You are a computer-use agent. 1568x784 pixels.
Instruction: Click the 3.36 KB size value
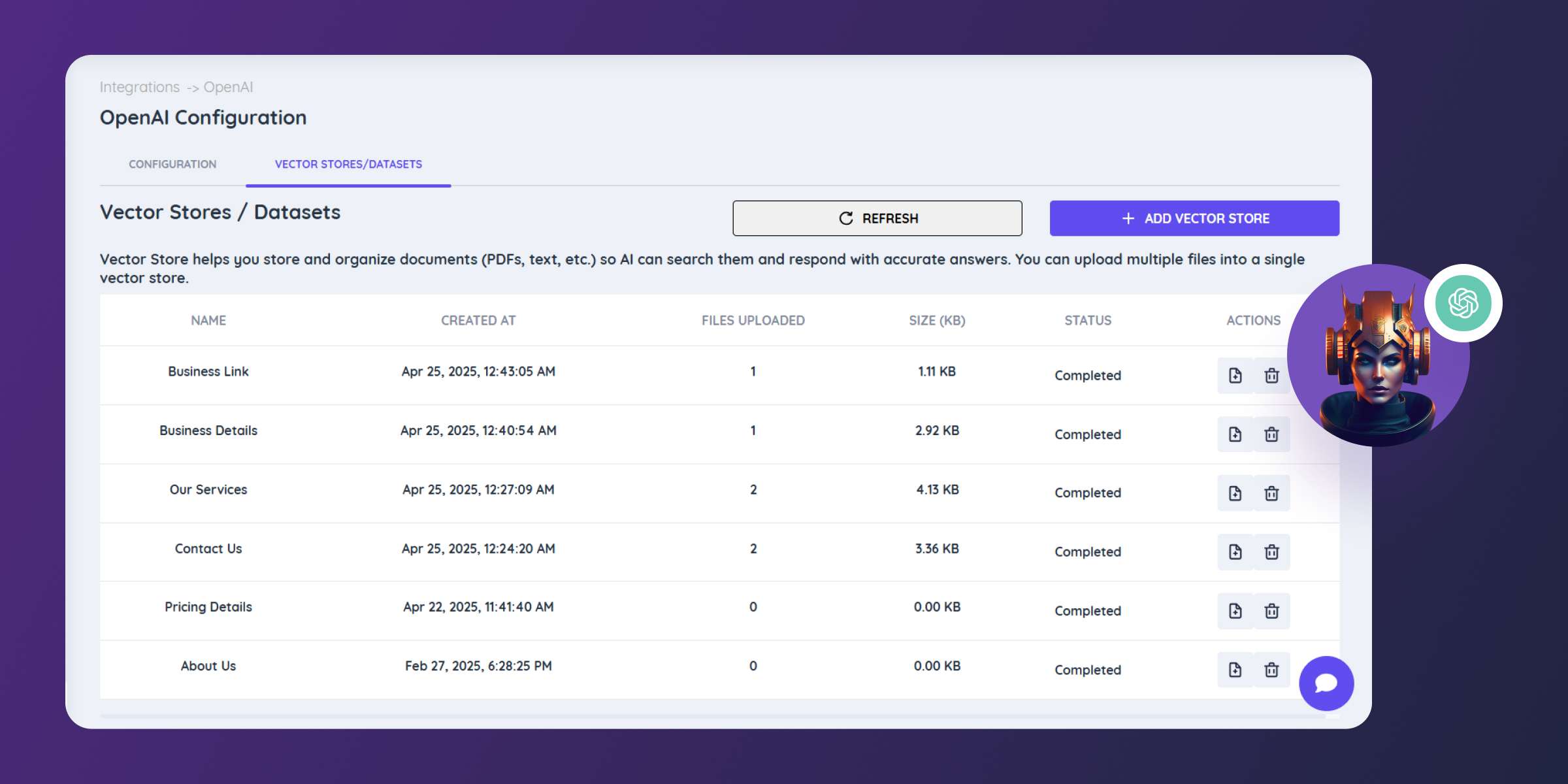point(937,548)
